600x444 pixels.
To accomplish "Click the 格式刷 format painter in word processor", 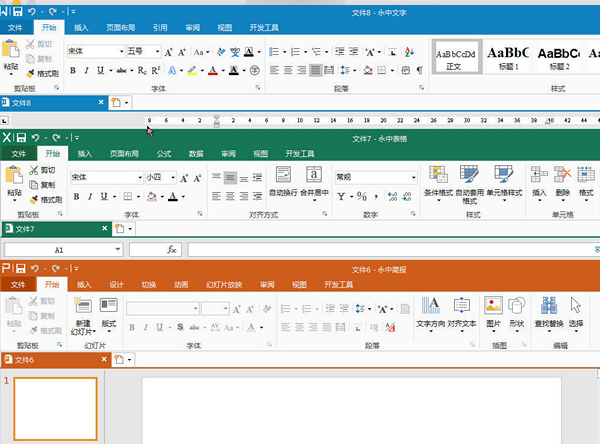I will pos(42,73).
